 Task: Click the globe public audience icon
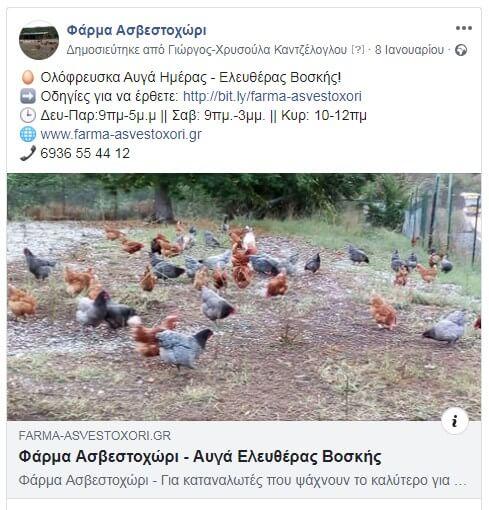pos(461,50)
